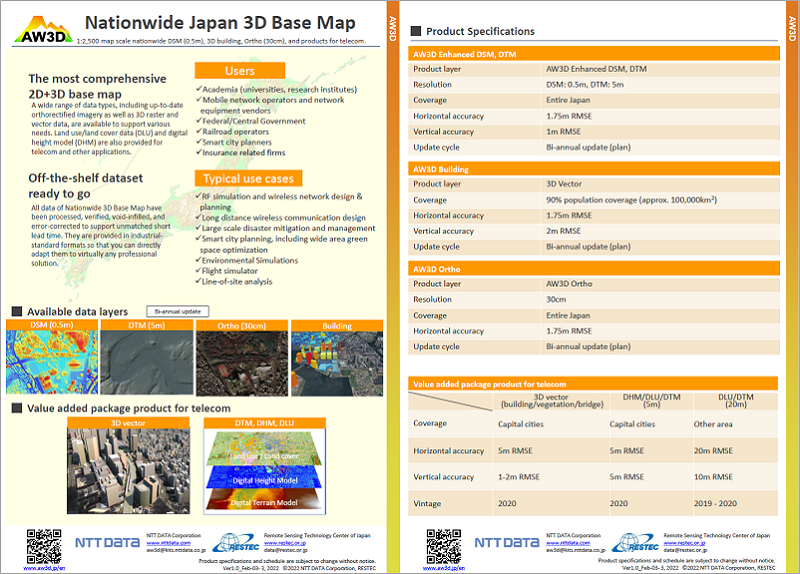Click the 'DSM: 0.5m, DTM: 5m' resolution value
The height and width of the screenshot is (574, 800).
click(x=585, y=85)
